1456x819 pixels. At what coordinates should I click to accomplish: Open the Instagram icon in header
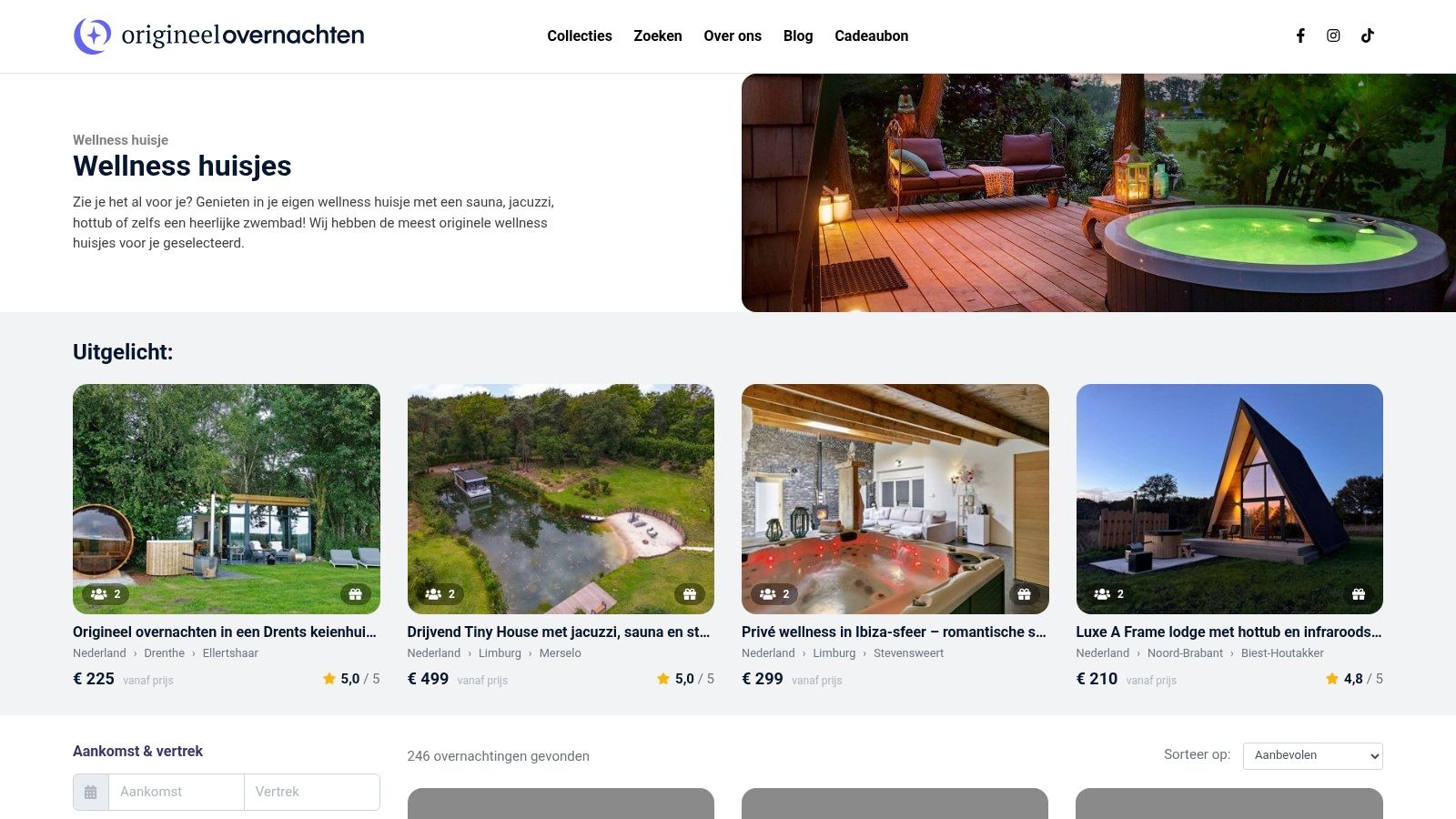[x=1333, y=35]
